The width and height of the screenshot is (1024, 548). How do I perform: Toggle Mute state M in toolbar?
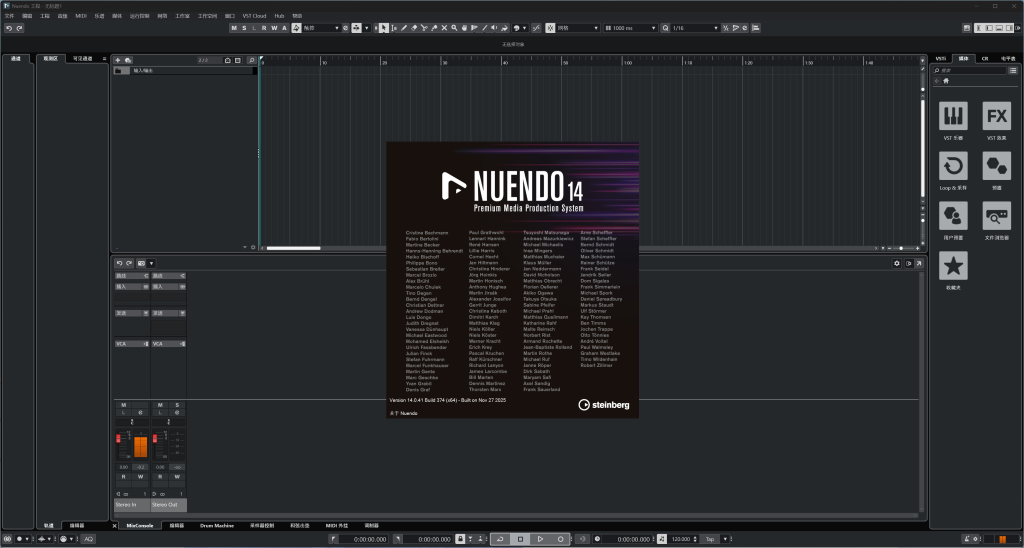pos(234,28)
